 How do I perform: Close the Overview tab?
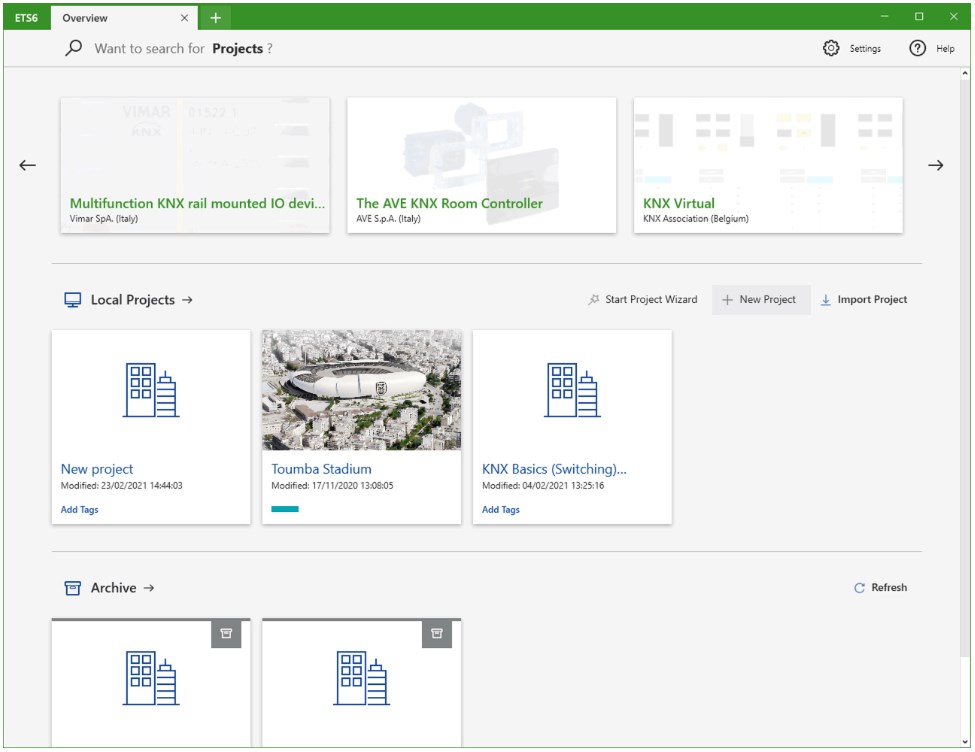pyautogui.click(x=185, y=18)
